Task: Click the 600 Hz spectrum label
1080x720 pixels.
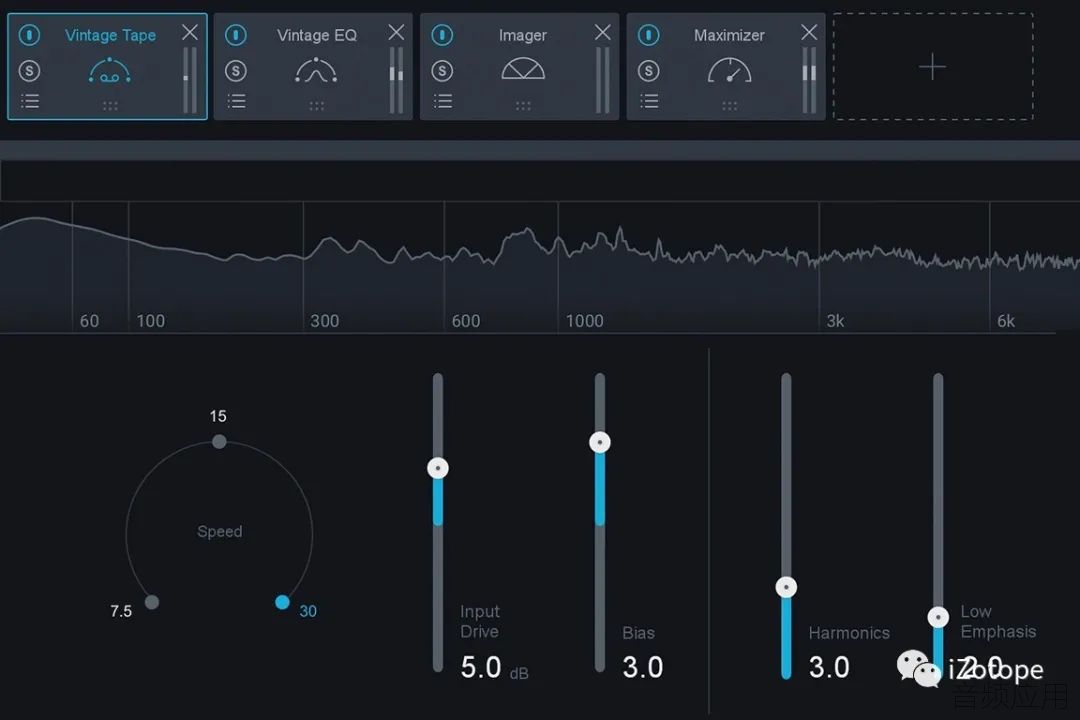Action: coord(466,320)
